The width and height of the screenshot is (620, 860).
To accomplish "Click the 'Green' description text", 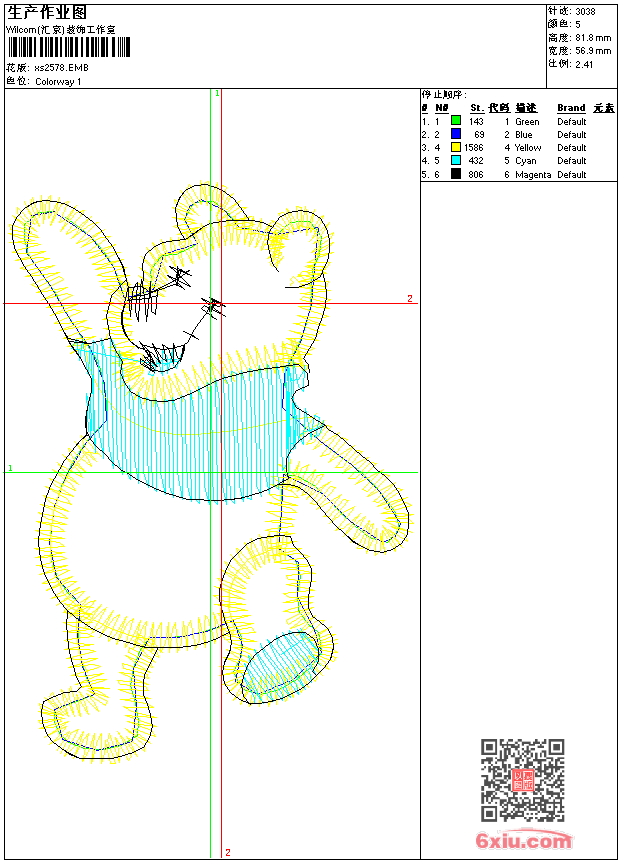I will click(527, 122).
